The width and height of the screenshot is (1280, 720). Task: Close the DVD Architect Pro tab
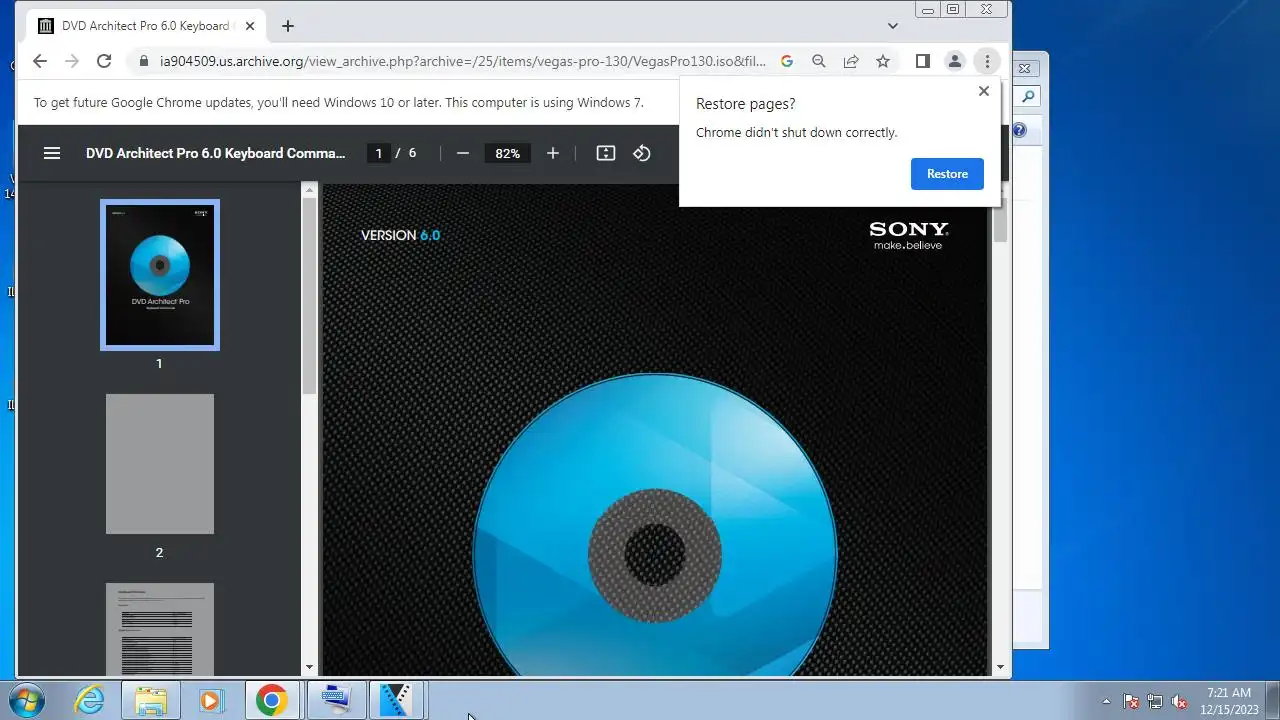tap(250, 26)
